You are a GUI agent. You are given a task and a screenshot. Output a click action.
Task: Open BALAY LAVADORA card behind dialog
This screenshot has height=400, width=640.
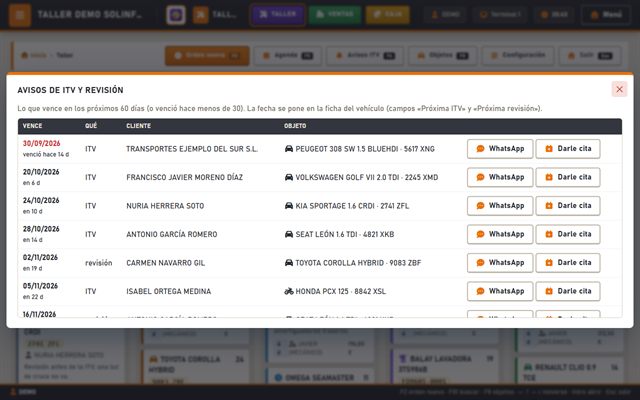point(444,367)
